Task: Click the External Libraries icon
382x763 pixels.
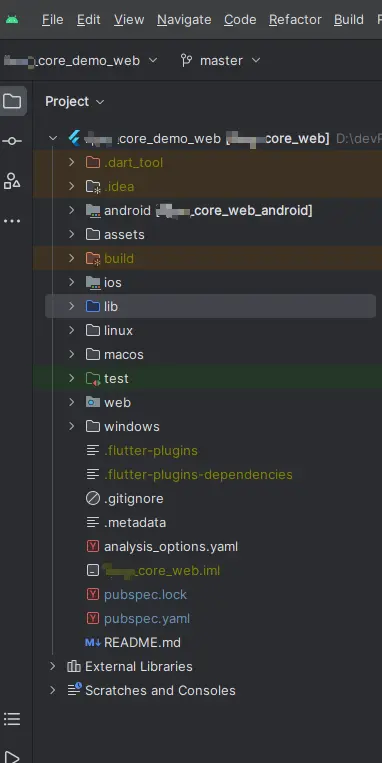Action: [73, 666]
